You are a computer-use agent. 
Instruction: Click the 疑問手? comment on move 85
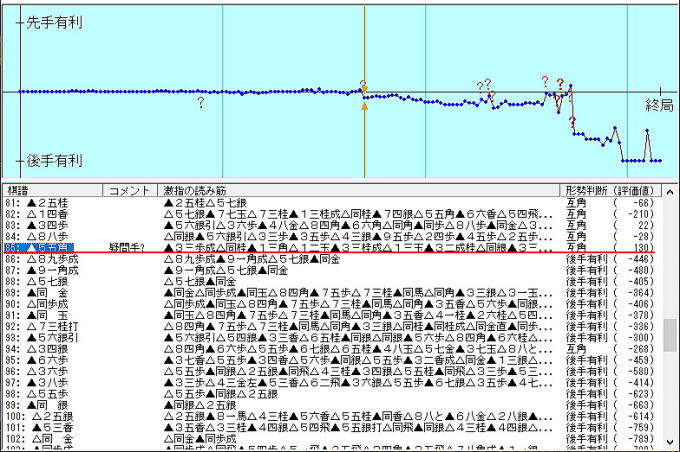point(128,247)
